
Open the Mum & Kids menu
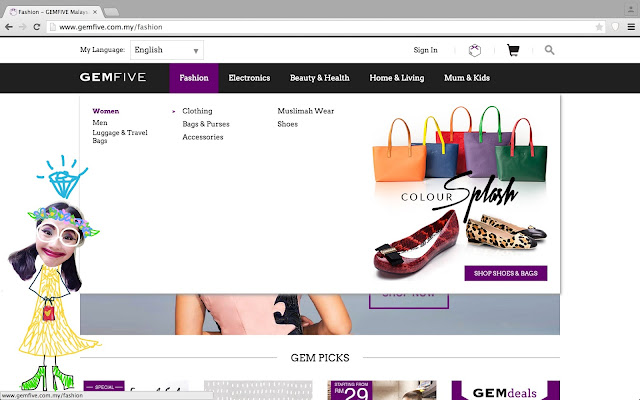point(467,78)
